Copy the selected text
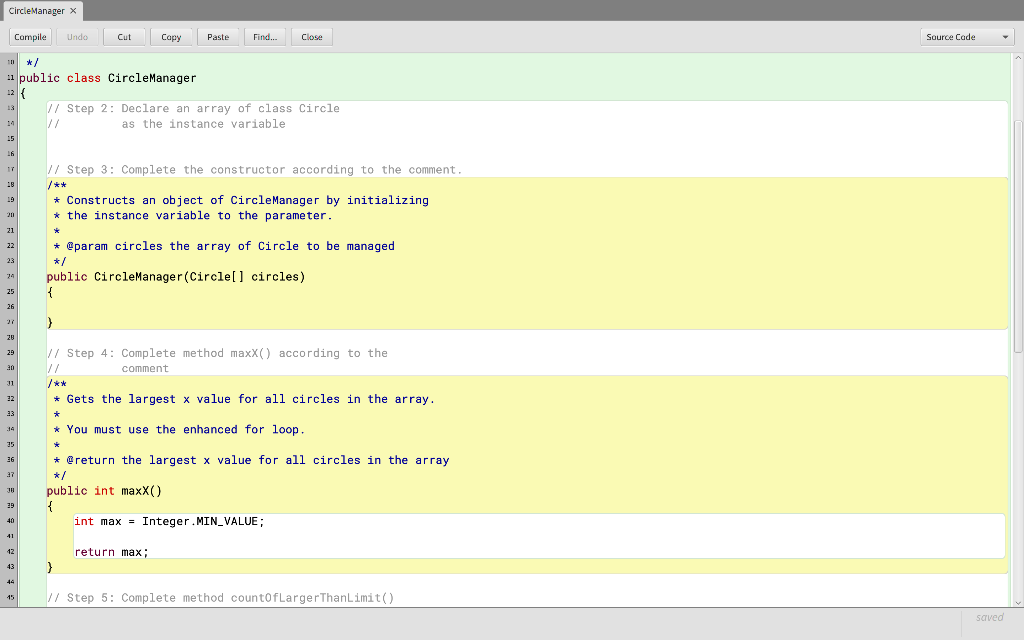Viewport: 1024px width, 640px height. tap(171, 36)
